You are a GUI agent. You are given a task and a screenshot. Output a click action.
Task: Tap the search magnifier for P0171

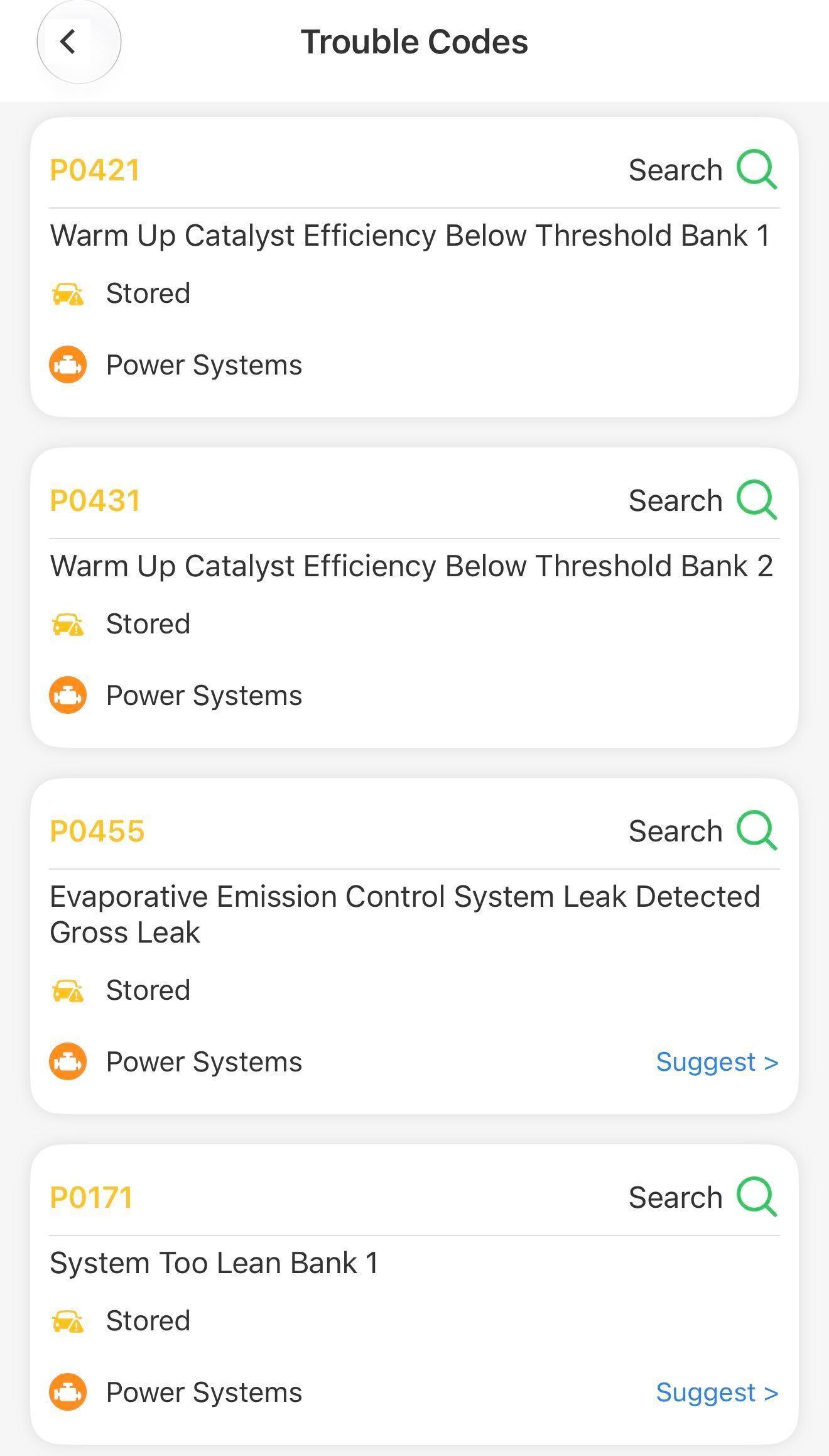[757, 1197]
